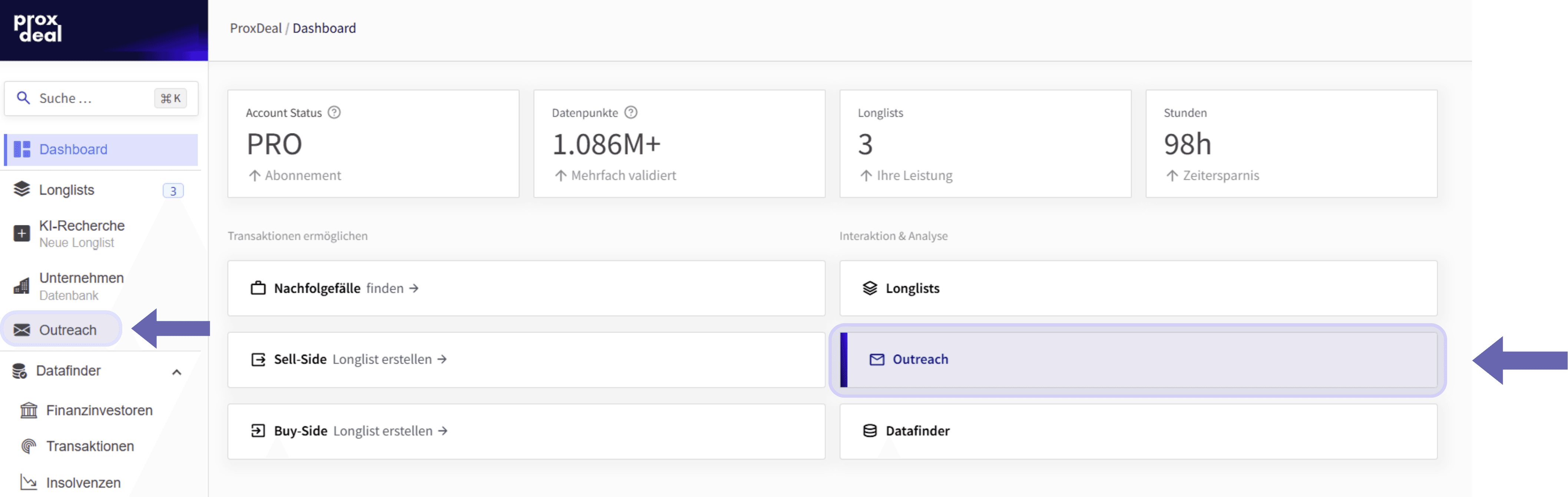
Task: Click the Datenpunkte help icon
Action: point(631,113)
